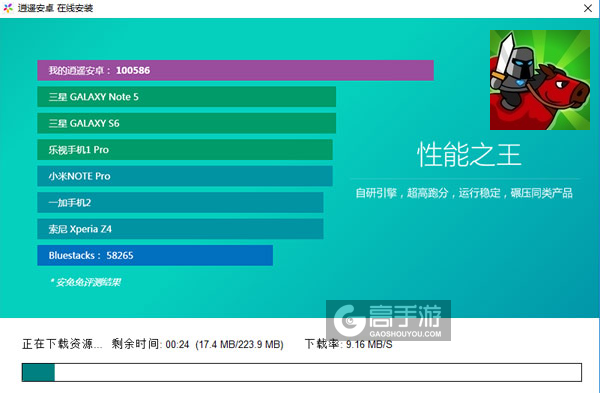Screen dimensions: 600x393
Task: Select the 三星 GALAXY S6 bar
Action: click(x=187, y=123)
